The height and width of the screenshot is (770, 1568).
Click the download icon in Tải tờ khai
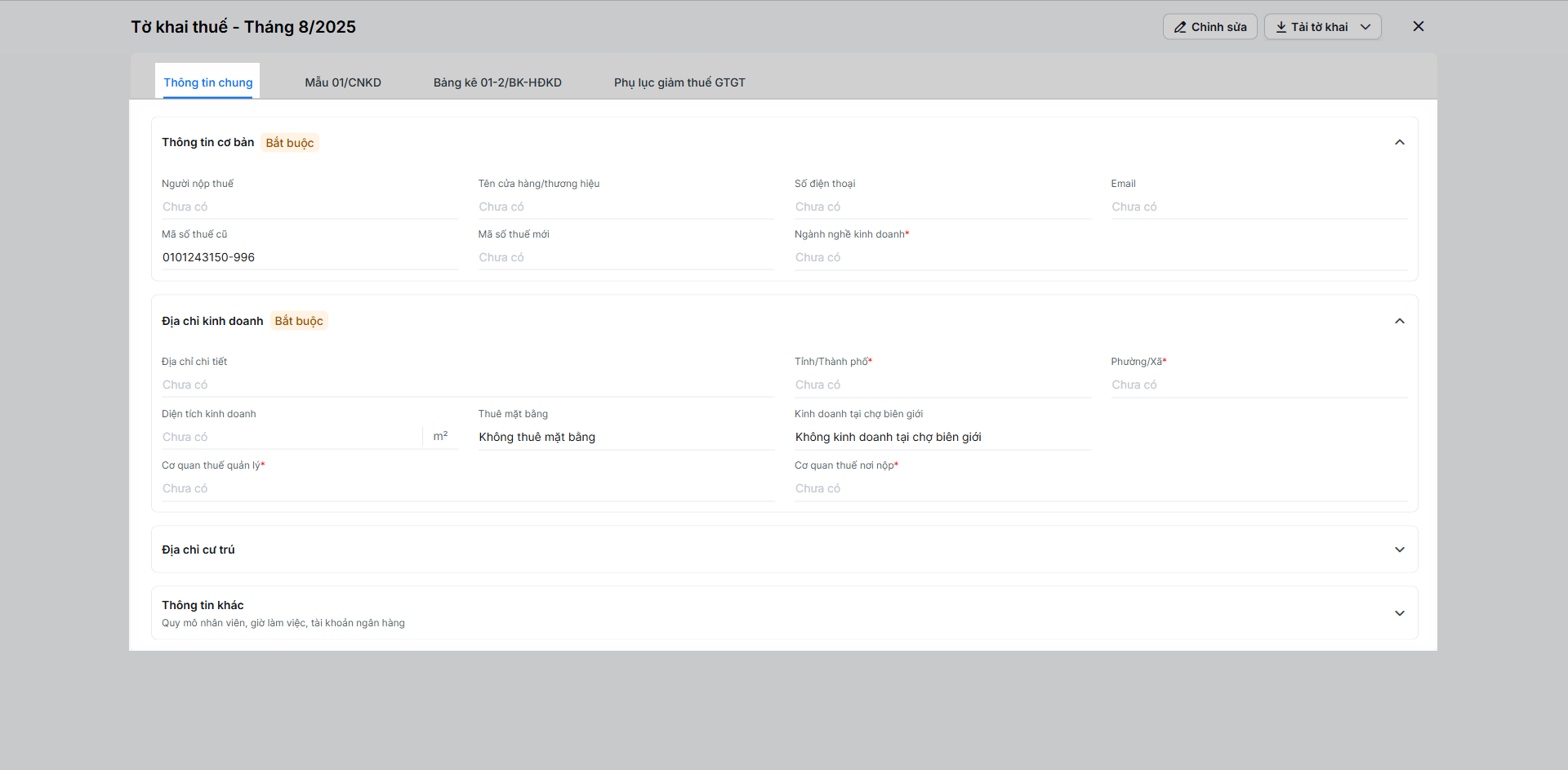click(1281, 27)
